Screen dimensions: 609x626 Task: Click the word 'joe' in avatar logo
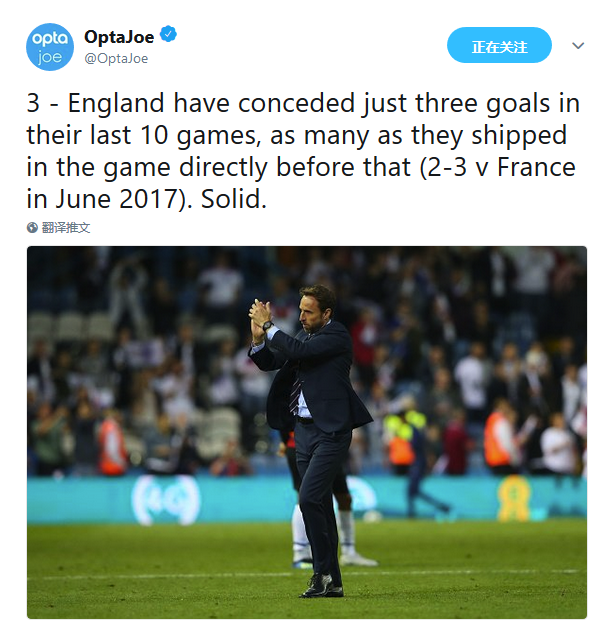point(50,57)
